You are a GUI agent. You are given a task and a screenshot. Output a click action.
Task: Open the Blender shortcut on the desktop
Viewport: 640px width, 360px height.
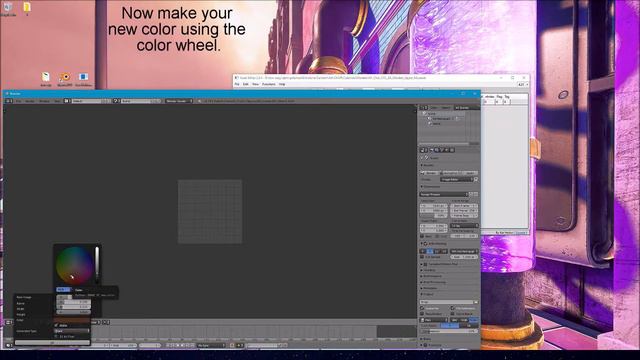pos(64,78)
